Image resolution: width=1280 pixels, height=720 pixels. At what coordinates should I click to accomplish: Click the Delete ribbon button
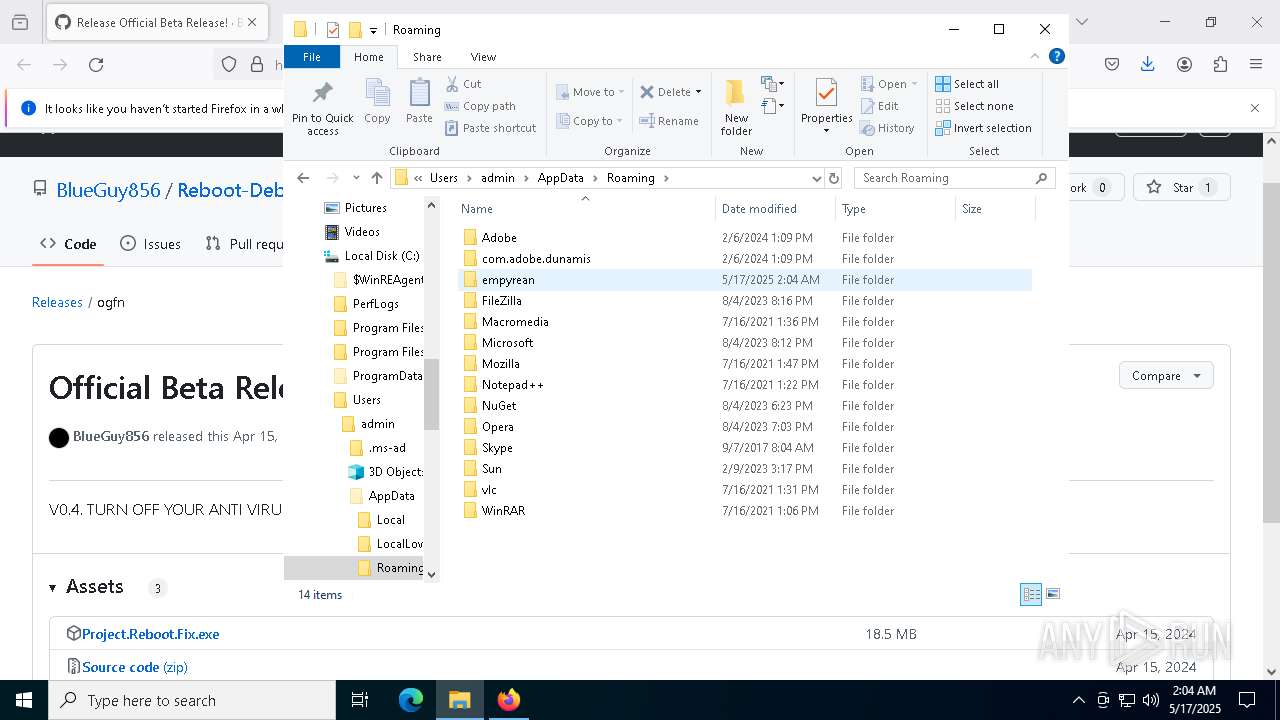[x=666, y=92]
